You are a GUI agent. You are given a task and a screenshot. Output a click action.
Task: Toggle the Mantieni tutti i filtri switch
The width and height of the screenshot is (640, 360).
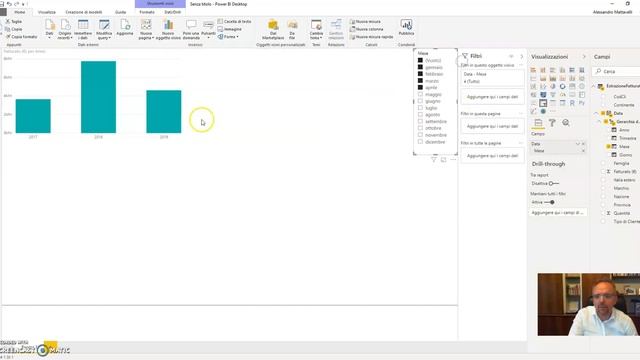(x=549, y=202)
